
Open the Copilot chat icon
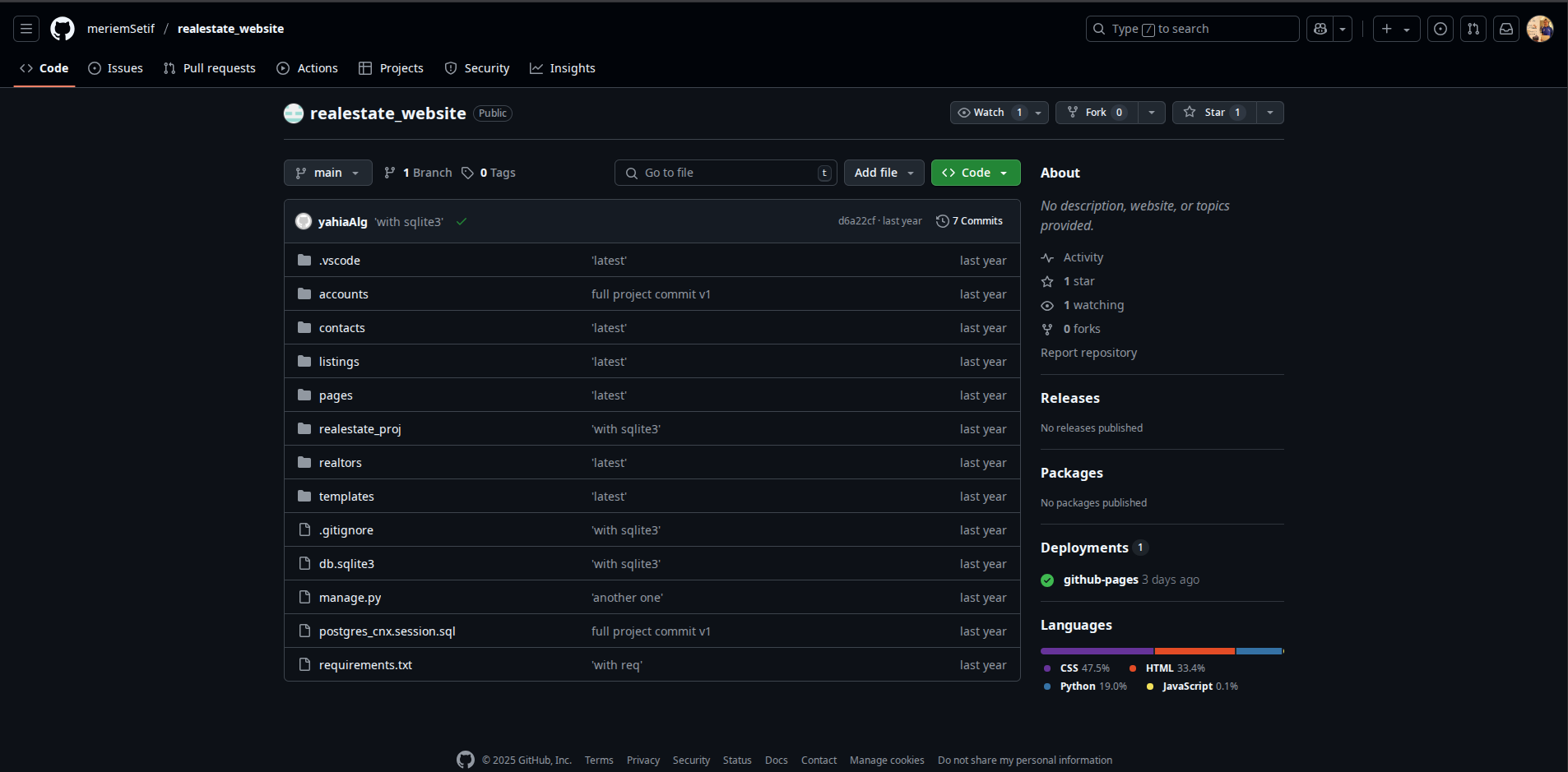tap(1320, 29)
